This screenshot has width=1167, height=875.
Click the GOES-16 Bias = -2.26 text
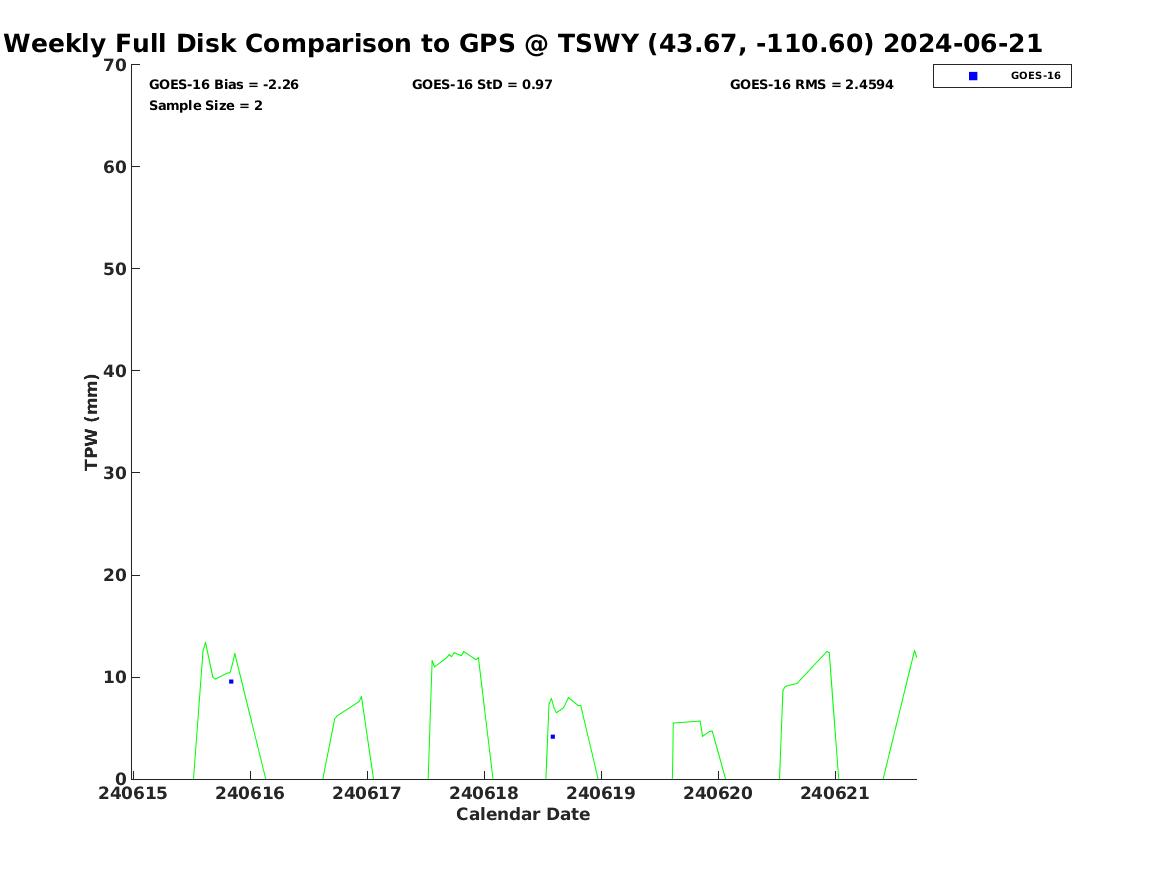pyautogui.click(x=223, y=85)
